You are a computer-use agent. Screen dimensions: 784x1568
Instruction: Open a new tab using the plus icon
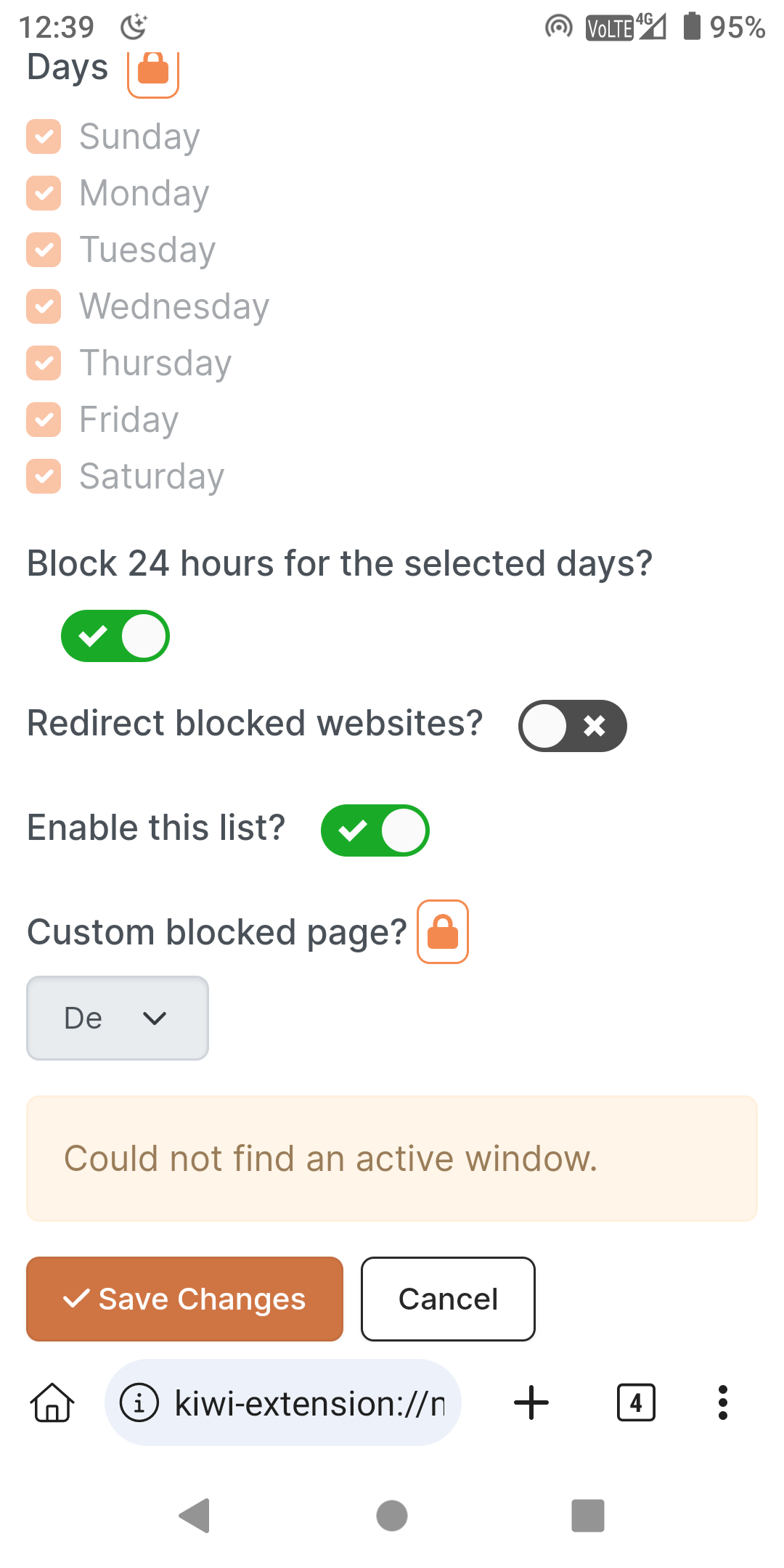coord(531,1402)
